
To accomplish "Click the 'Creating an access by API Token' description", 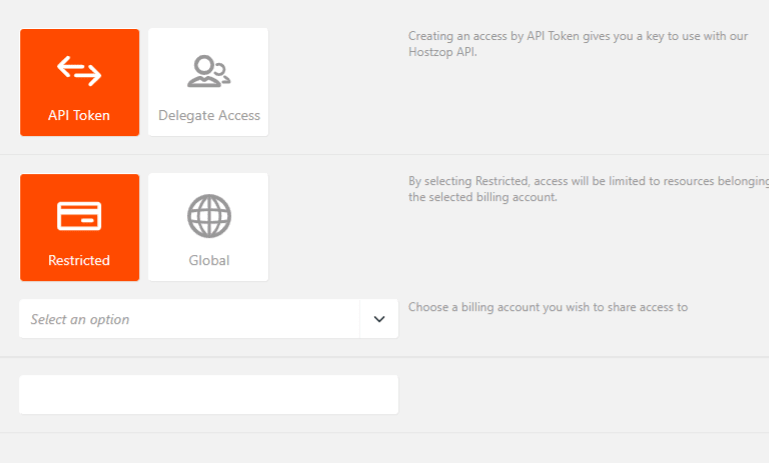I will tap(578, 44).
